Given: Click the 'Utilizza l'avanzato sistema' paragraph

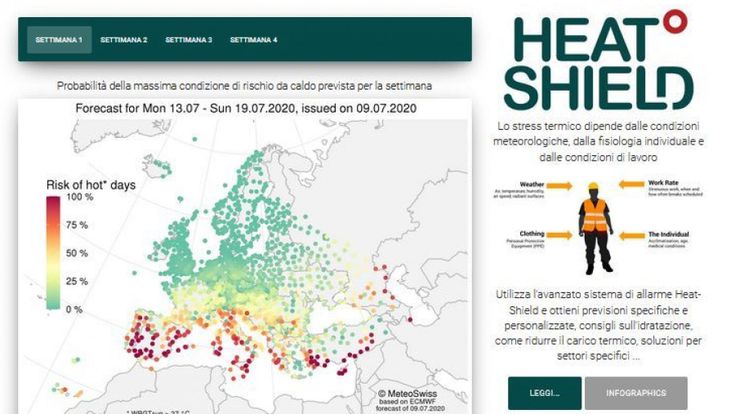Looking at the screenshot, I should [x=598, y=325].
